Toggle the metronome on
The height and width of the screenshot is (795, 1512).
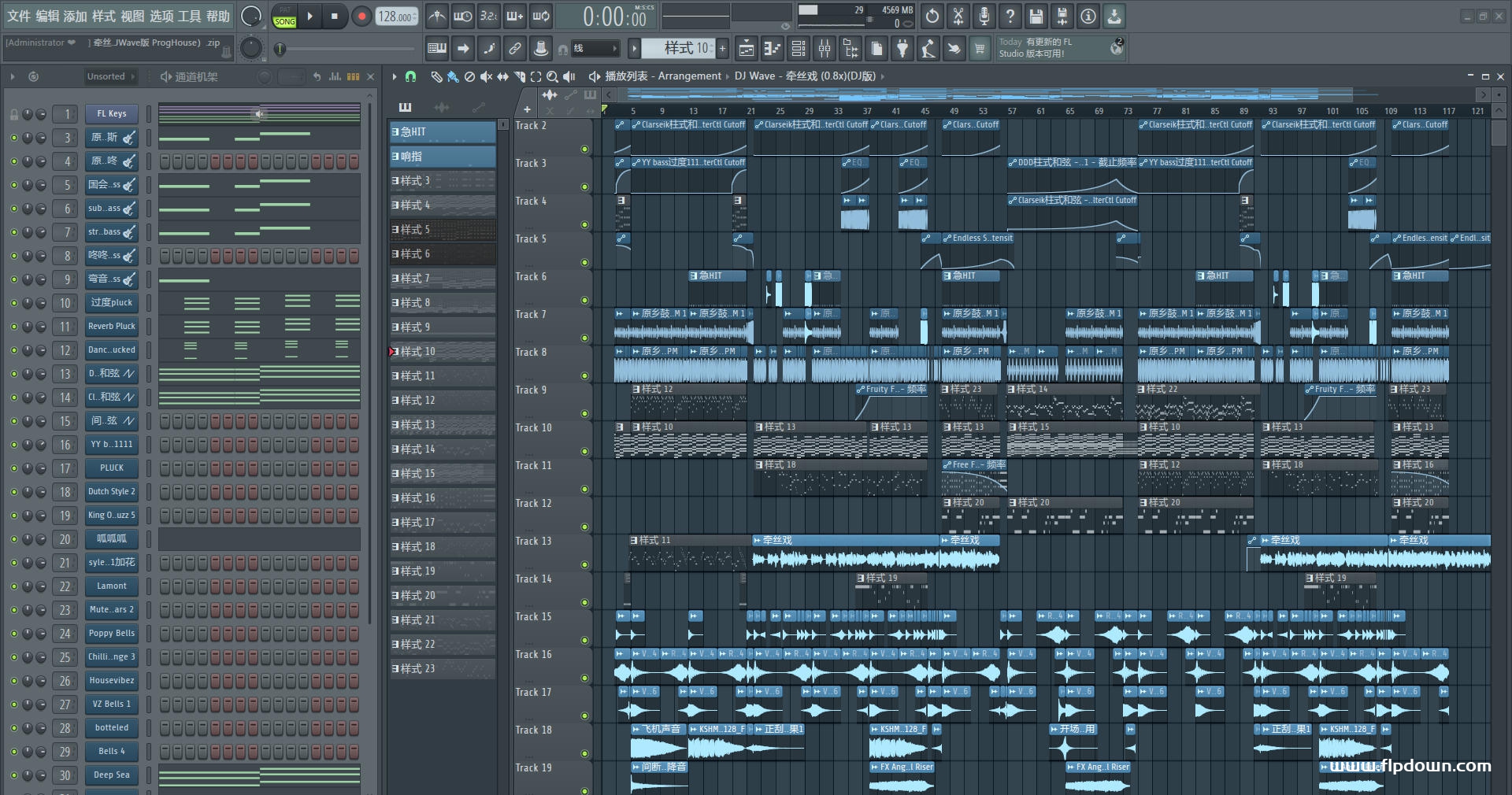(x=436, y=17)
